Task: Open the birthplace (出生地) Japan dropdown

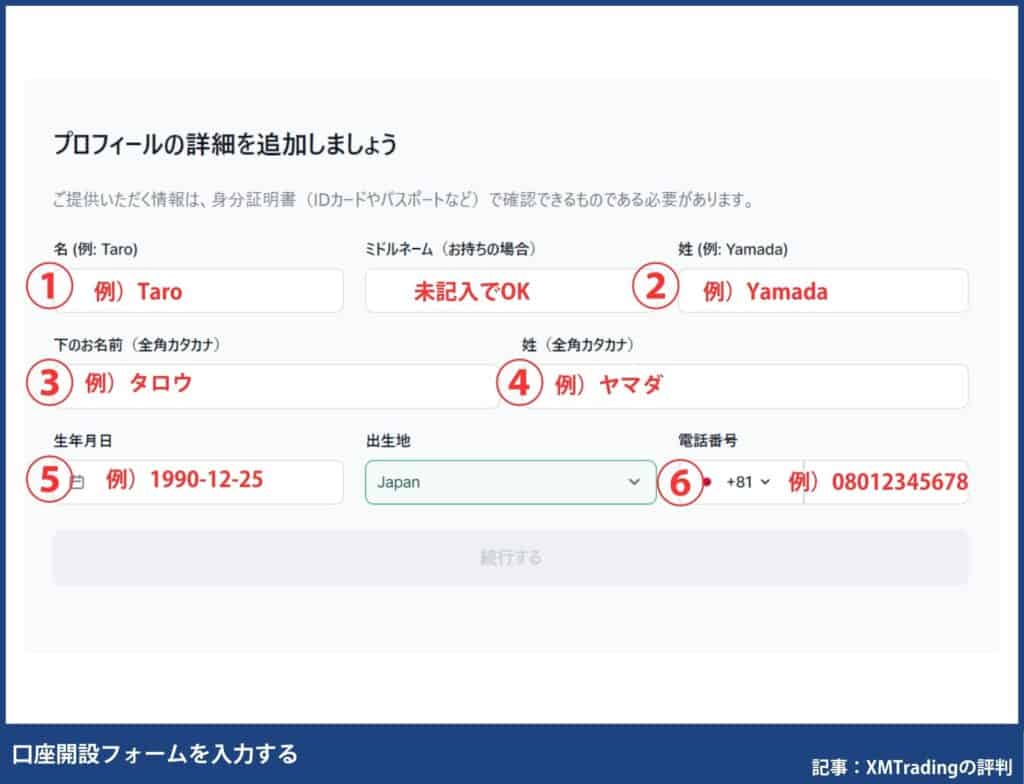Action: [511, 482]
